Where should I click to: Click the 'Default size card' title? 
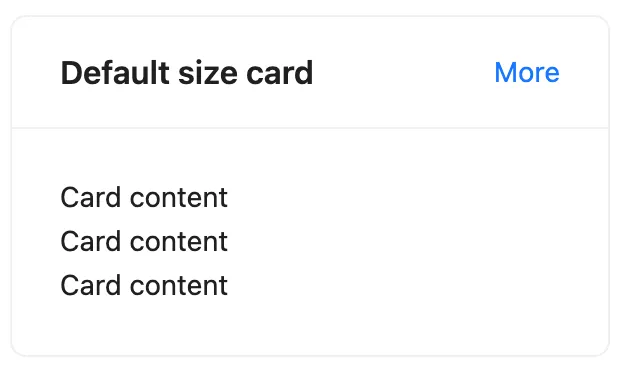(187, 73)
